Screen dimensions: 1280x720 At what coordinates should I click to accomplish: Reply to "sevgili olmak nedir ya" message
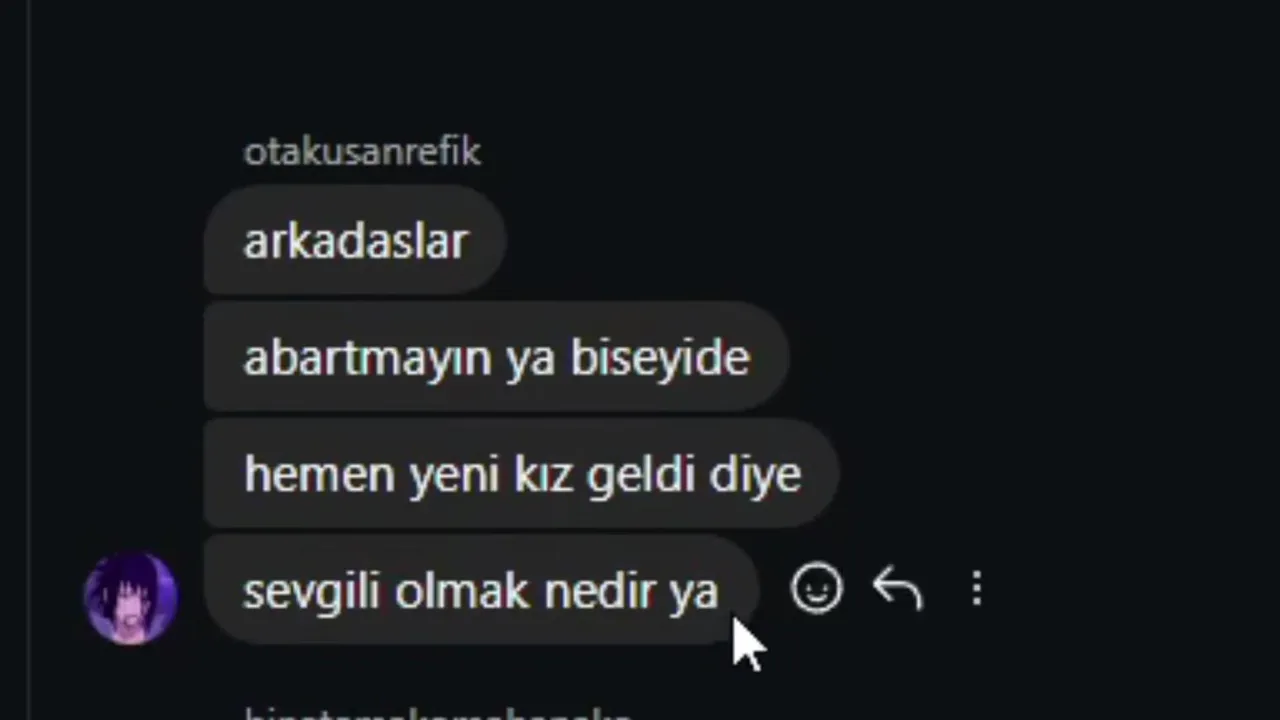click(897, 588)
